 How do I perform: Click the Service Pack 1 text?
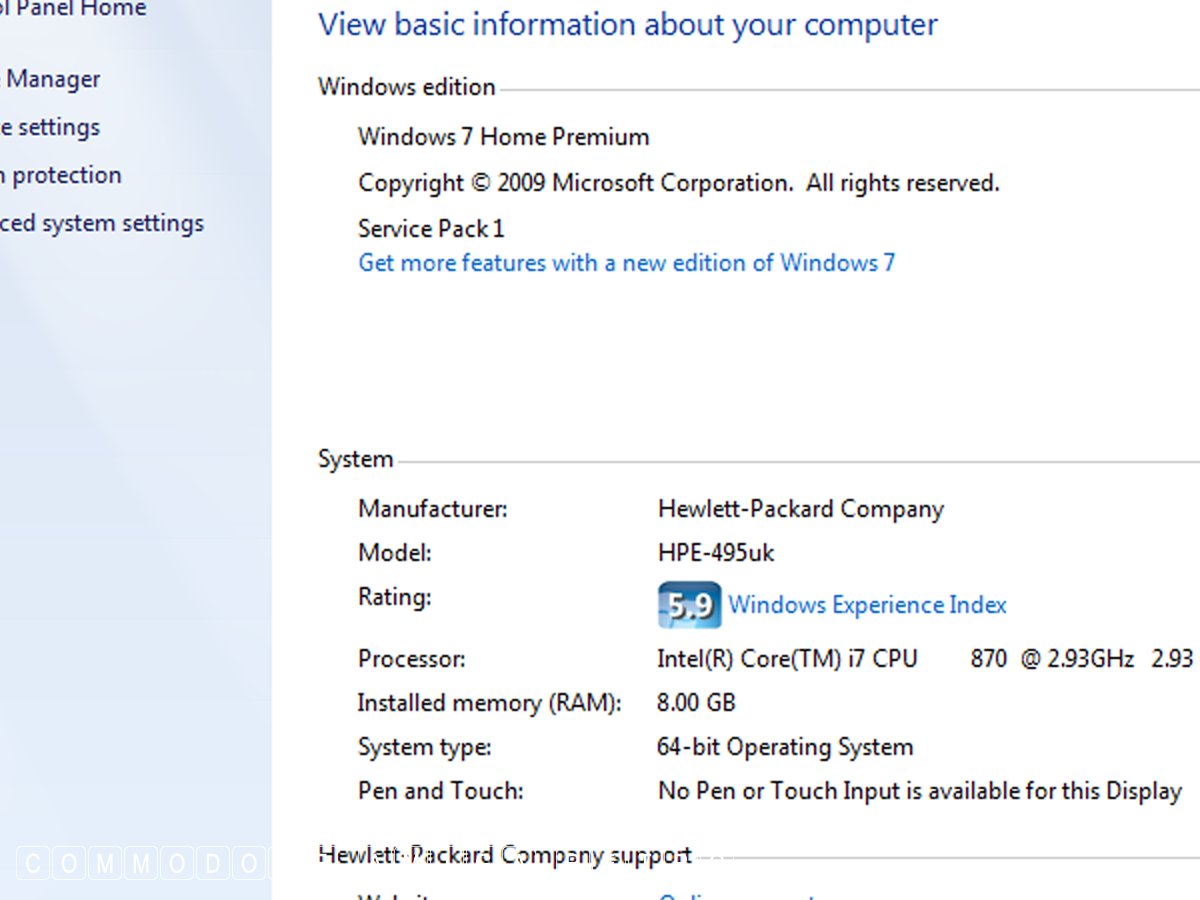[x=431, y=229]
